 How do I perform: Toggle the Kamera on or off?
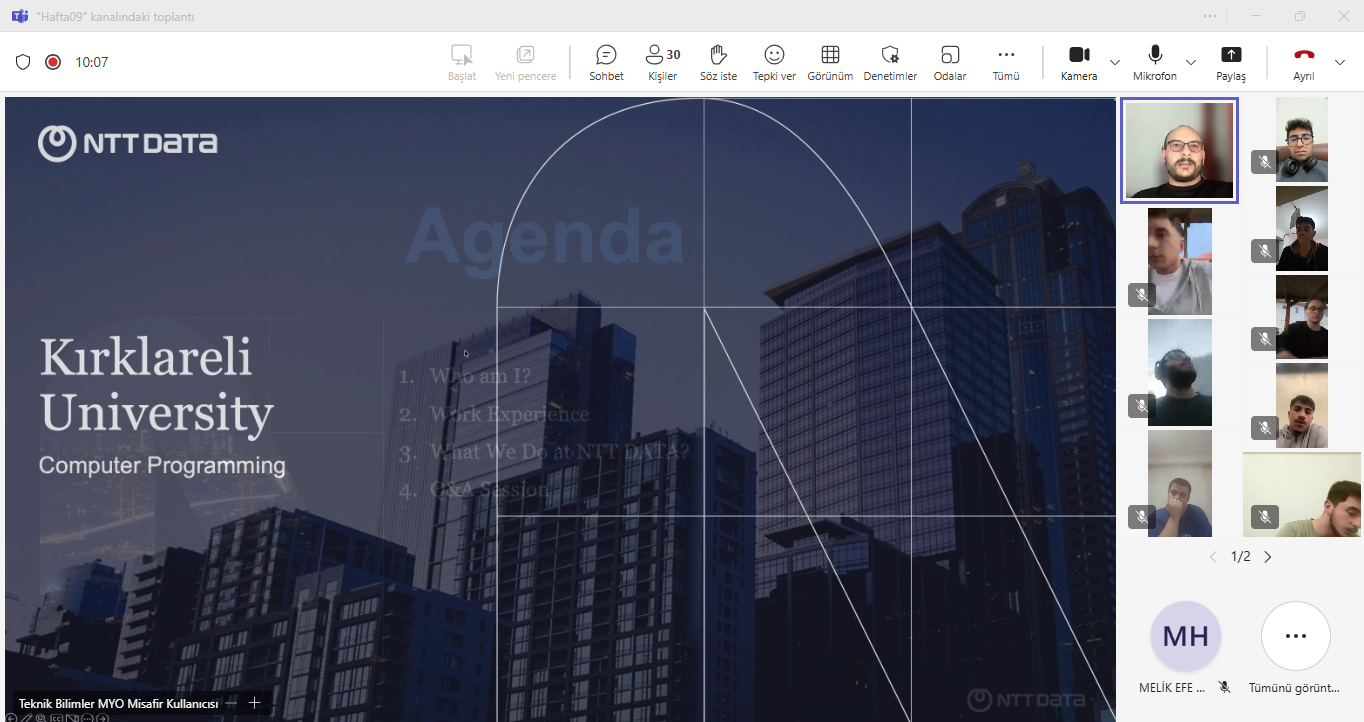(x=1078, y=62)
